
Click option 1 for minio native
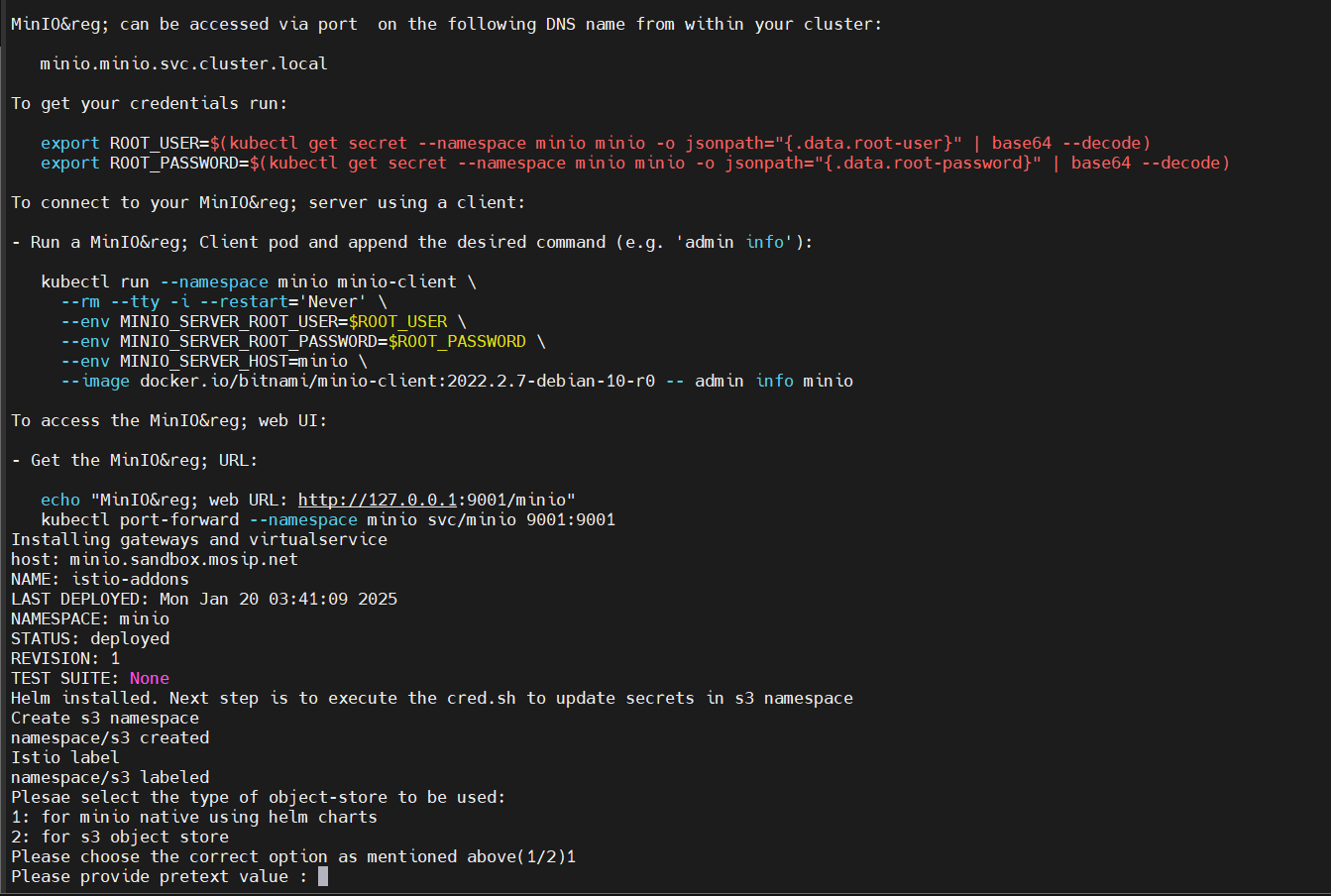[x=193, y=817]
